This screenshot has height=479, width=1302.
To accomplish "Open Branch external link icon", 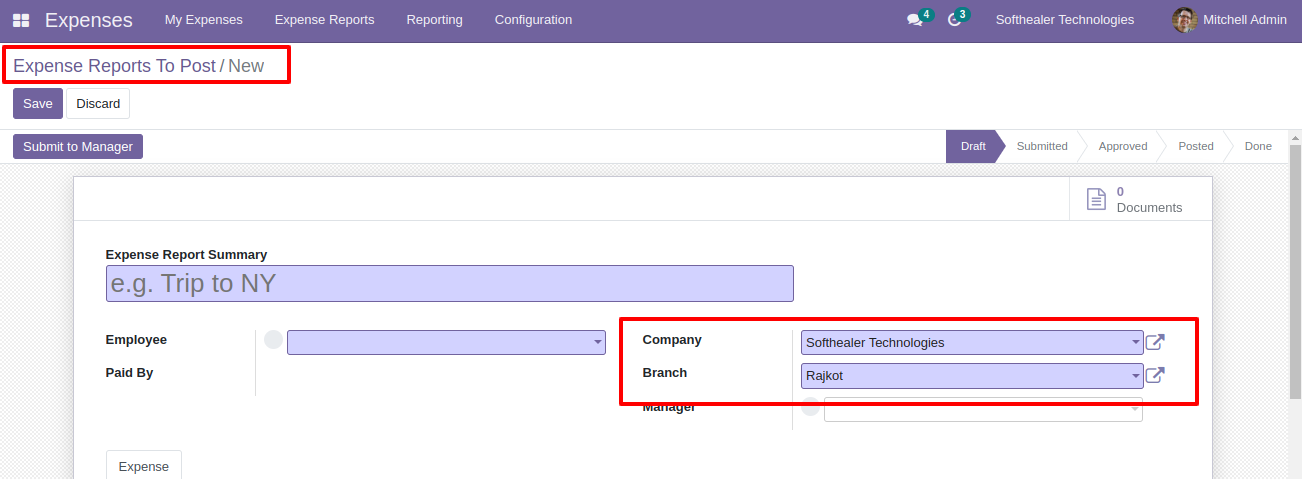I will click(1155, 376).
